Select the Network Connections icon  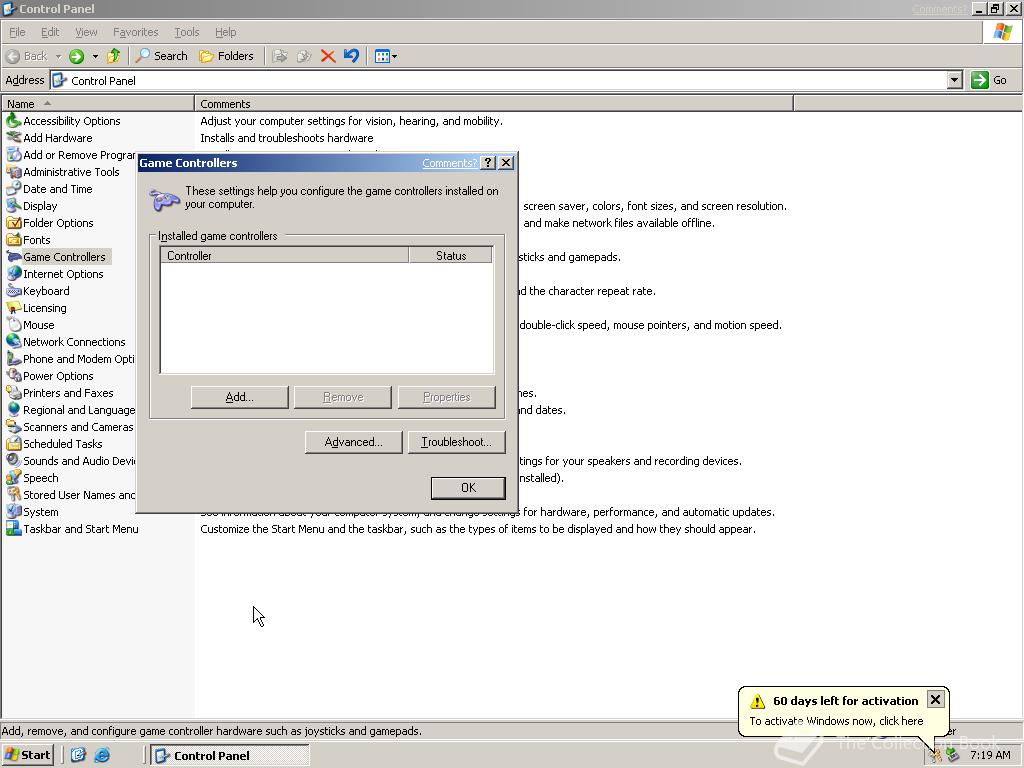pos(14,342)
